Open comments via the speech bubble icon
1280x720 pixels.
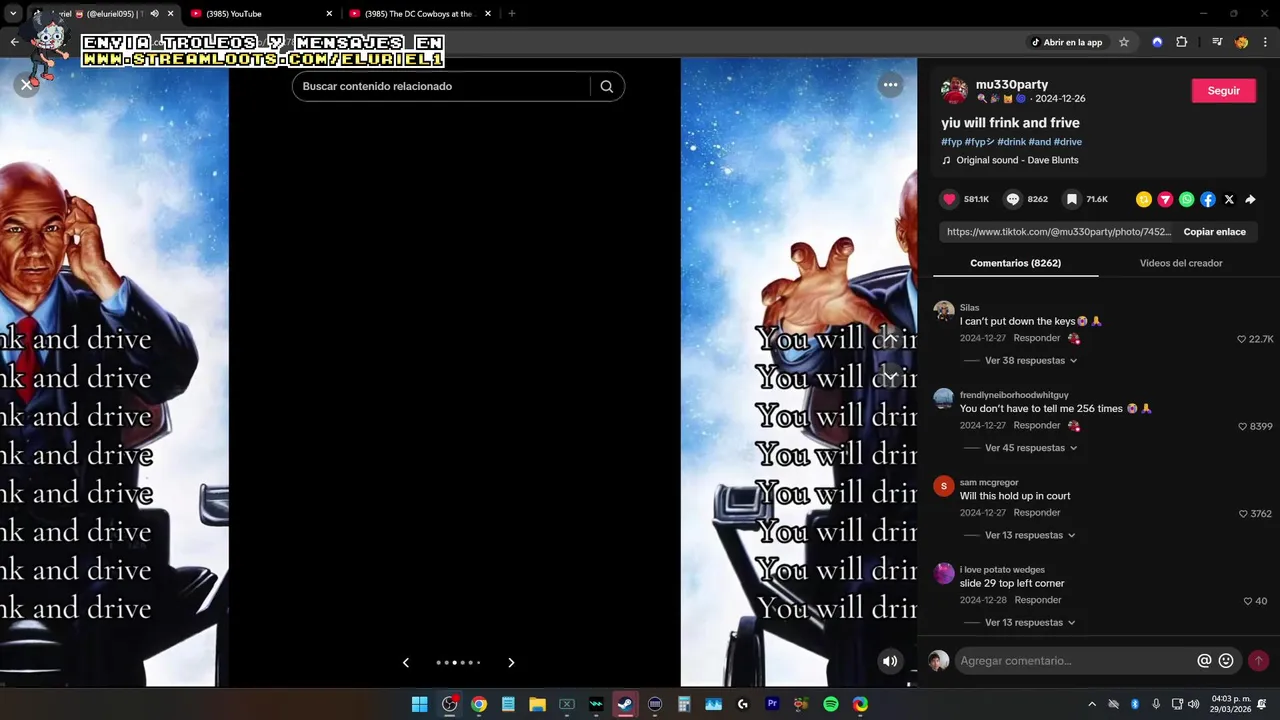(x=1013, y=199)
